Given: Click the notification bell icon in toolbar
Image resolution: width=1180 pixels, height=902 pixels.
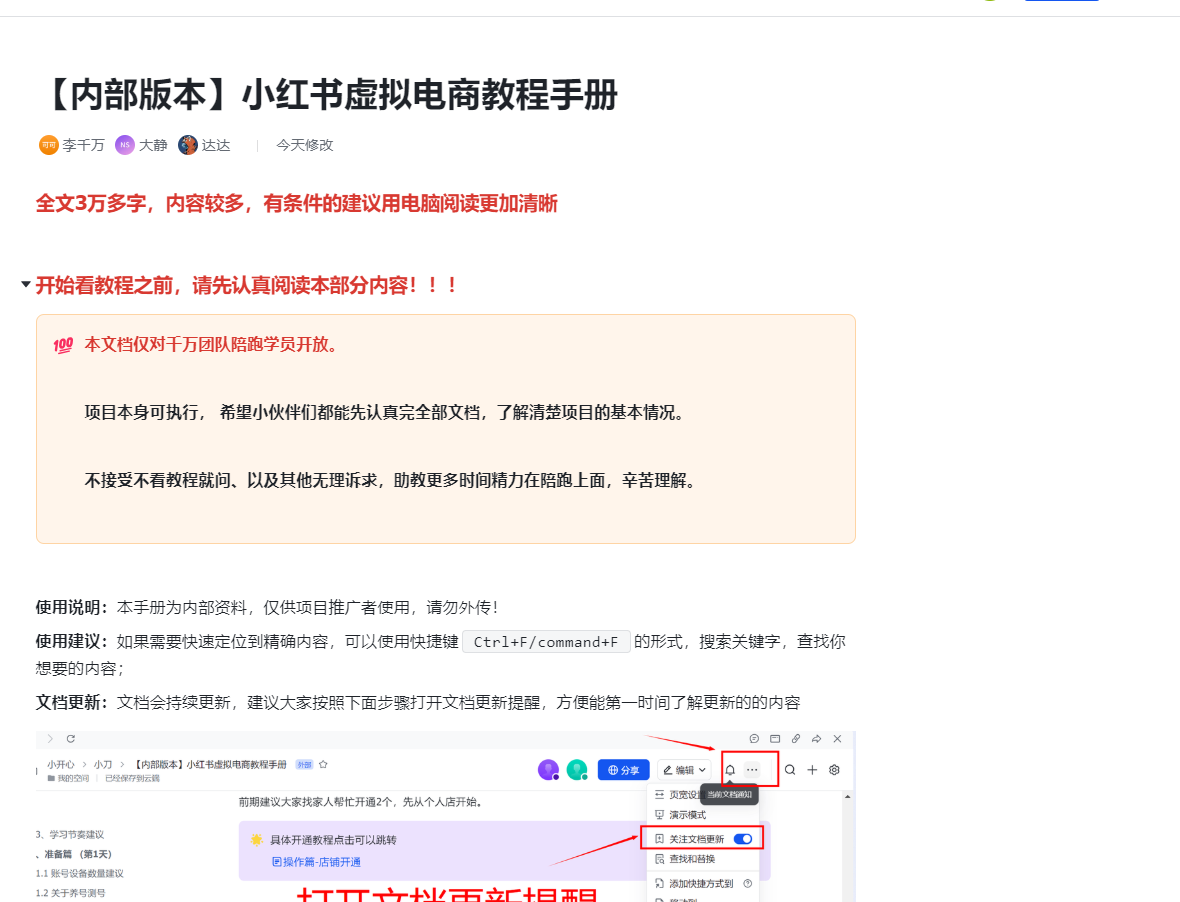Looking at the screenshot, I should (x=730, y=770).
